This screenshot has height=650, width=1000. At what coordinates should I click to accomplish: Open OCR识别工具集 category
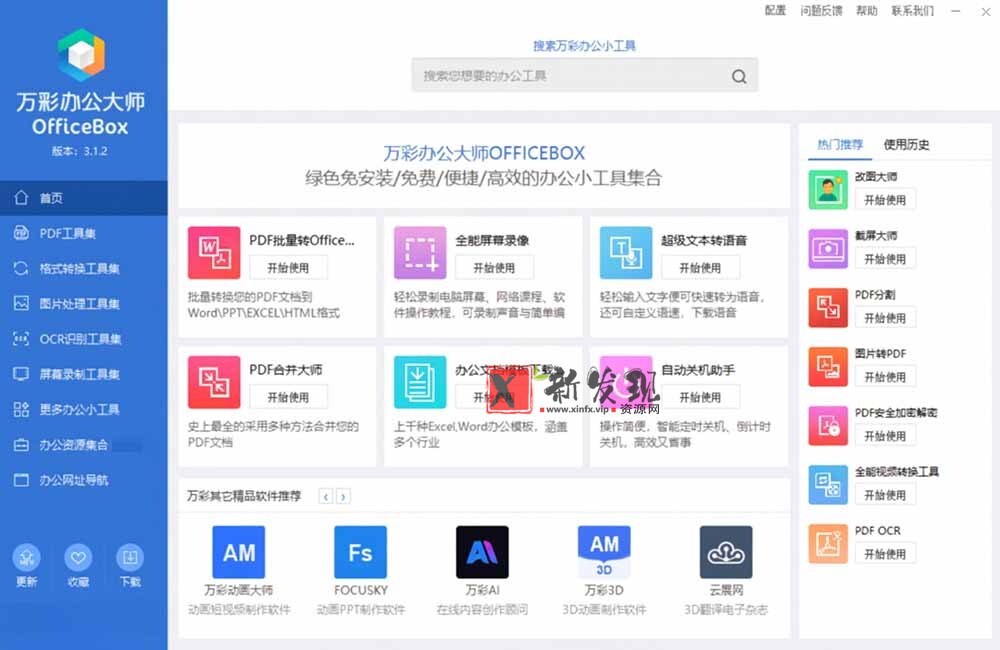pos(84,339)
